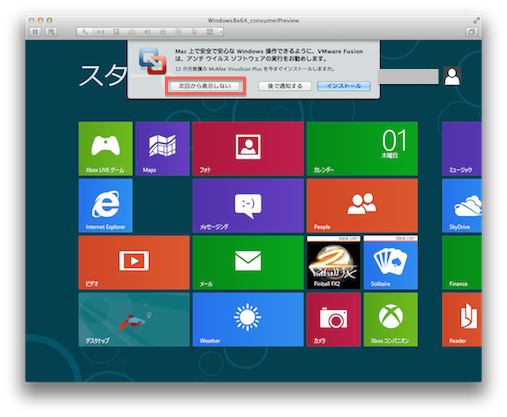Image resolution: width=507 pixels, height=417 pixels.
Task: Open the デスクトップ tile
Action: pyautogui.click(x=134, y=320)
